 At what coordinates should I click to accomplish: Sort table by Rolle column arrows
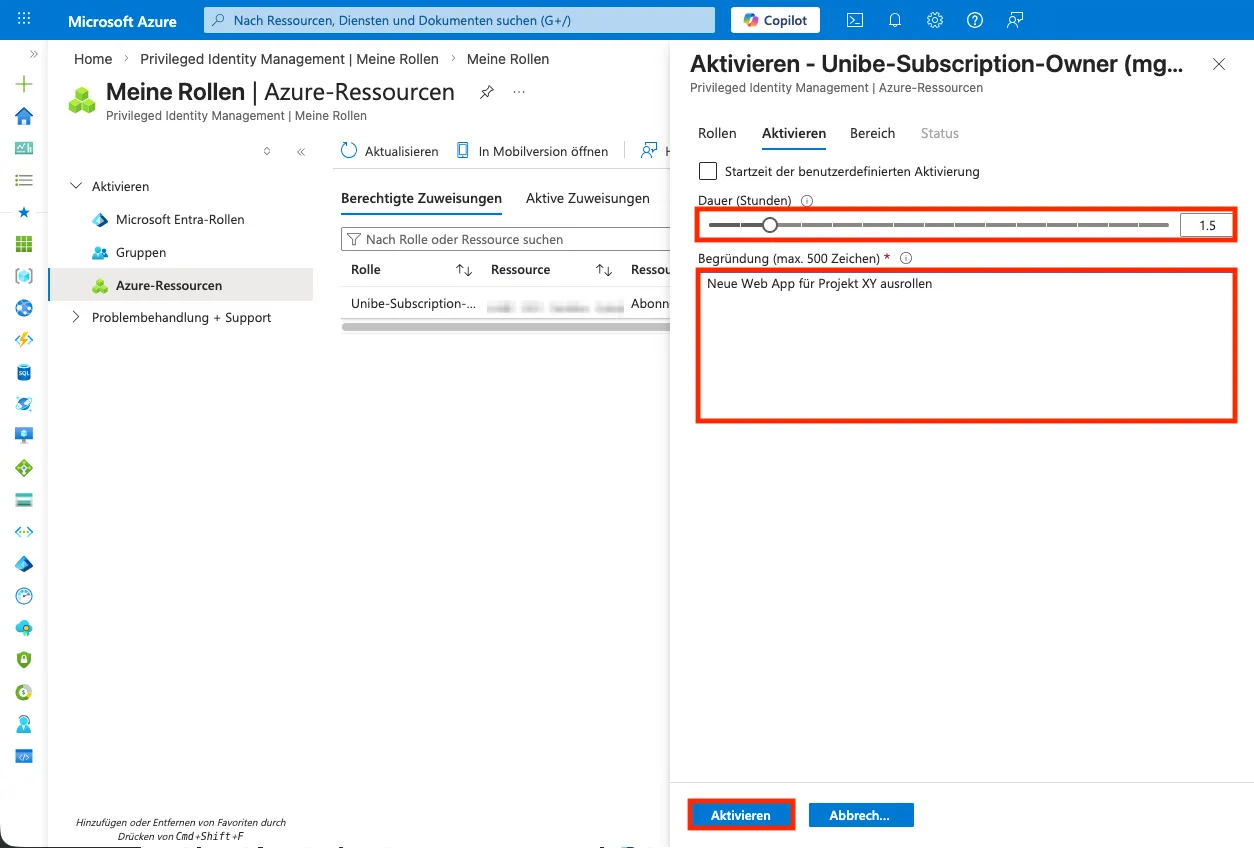(x=464, y=270)
